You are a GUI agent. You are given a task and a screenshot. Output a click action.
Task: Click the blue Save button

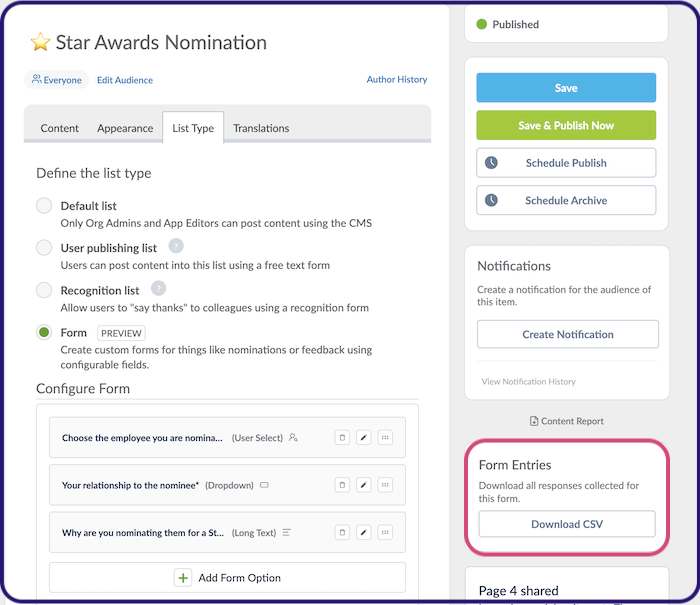pyautogui.click(x=566, y=88)
